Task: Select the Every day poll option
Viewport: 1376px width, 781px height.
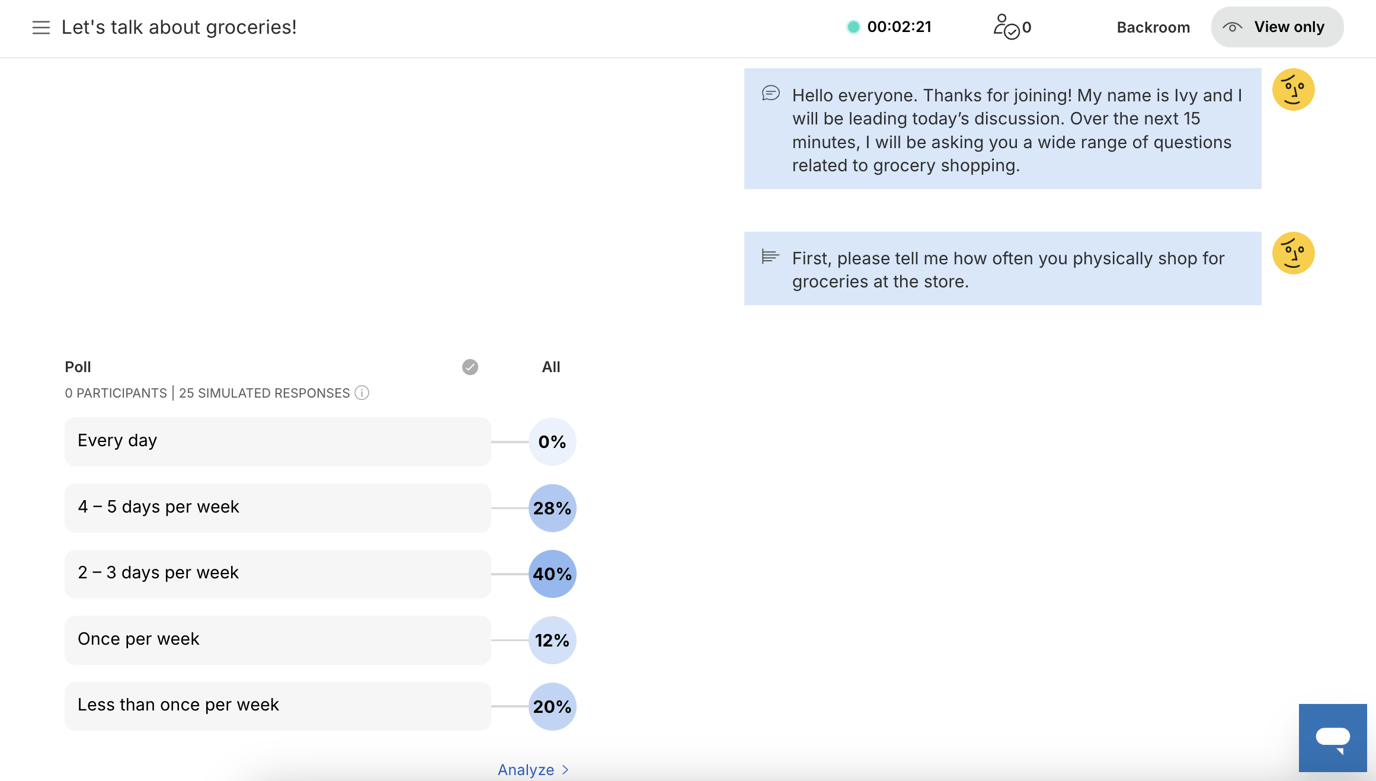Action: [278, 441]
